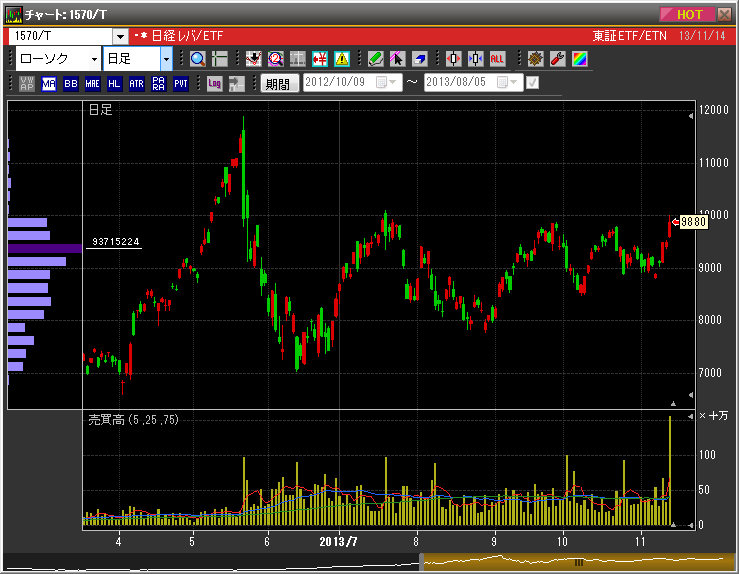Click the 期間 period button
Viewport: 739px width, 574px height.
tap(279, 84)
